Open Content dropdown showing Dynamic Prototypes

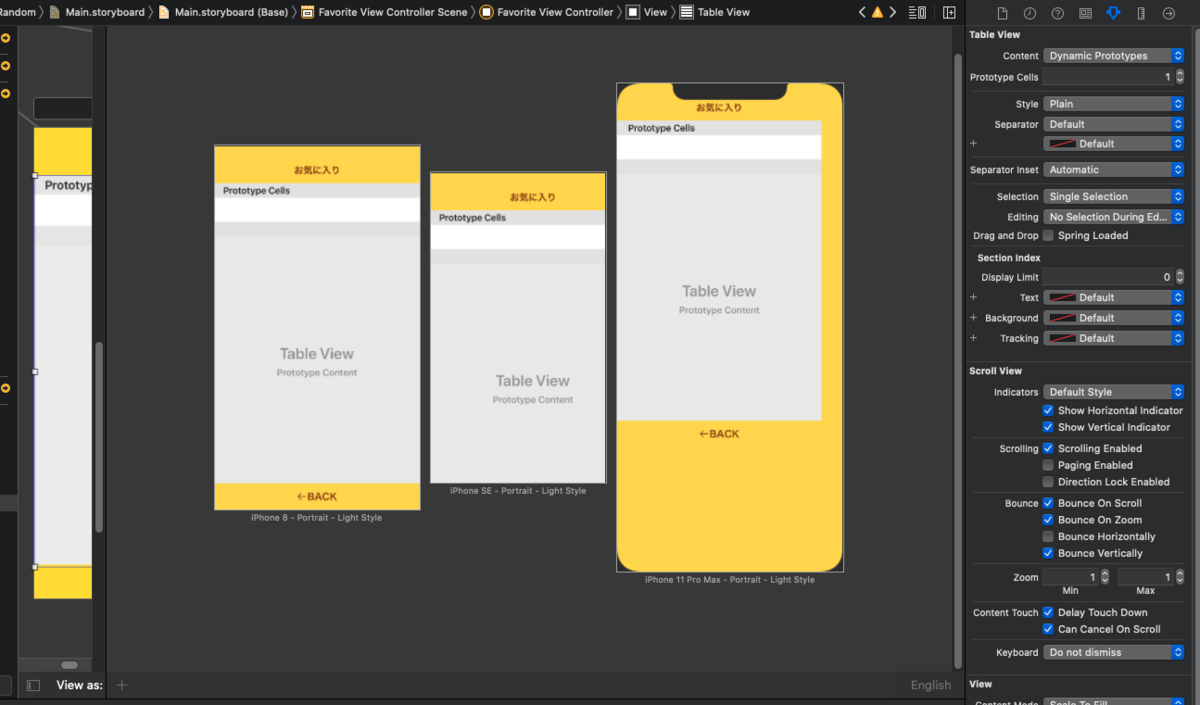pyautogui.click(x=1114, y=56)
